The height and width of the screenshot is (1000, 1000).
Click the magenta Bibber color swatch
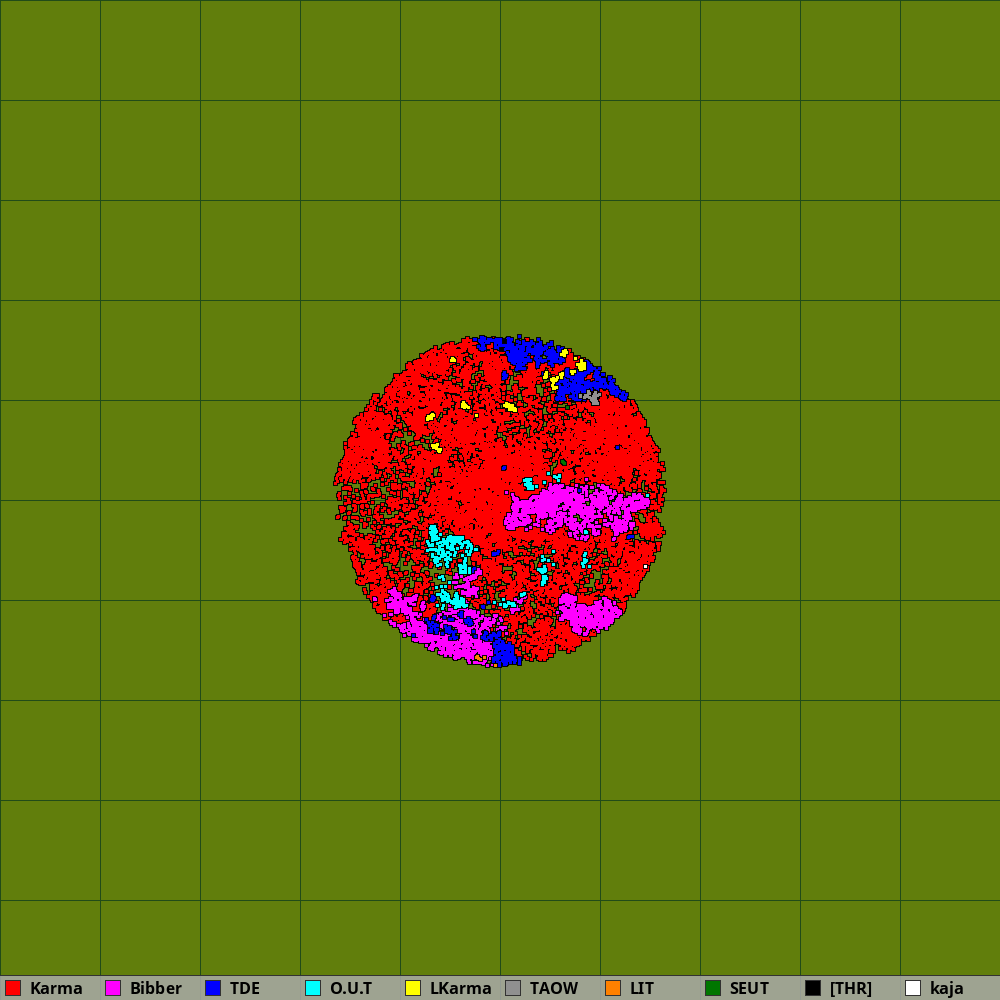coord(113,988)
